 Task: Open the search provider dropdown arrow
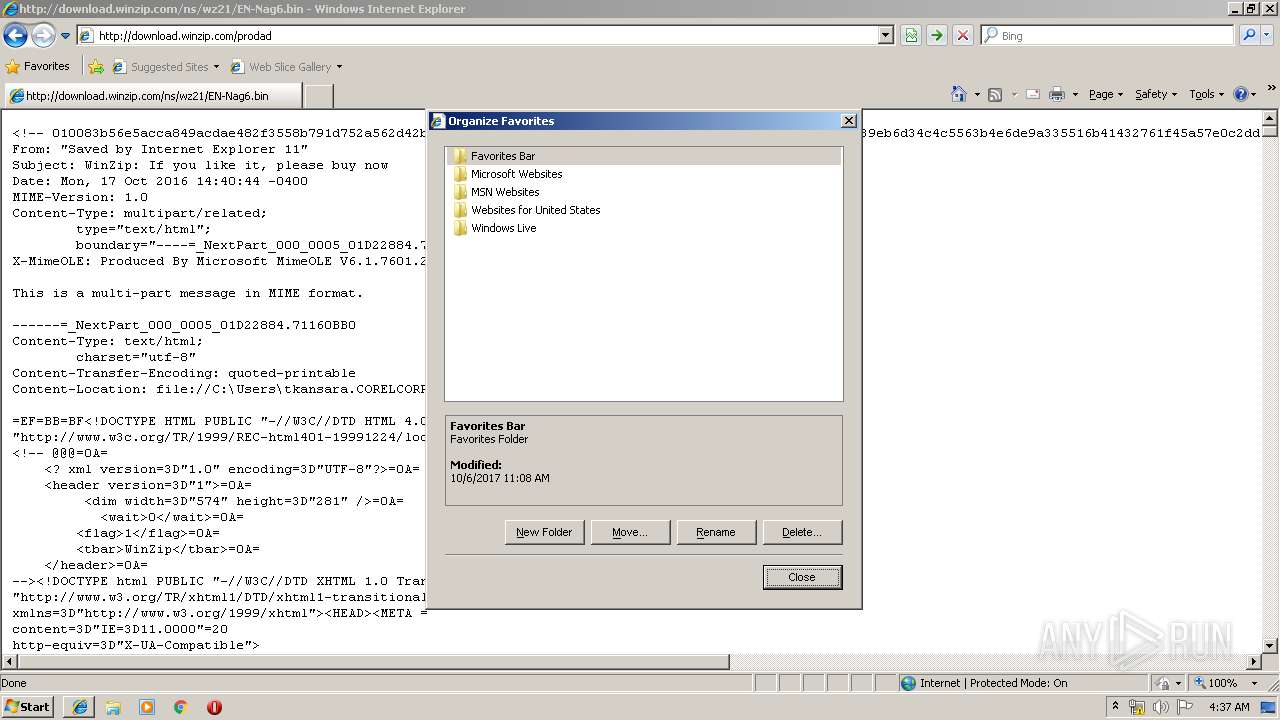pos(1267,36)
